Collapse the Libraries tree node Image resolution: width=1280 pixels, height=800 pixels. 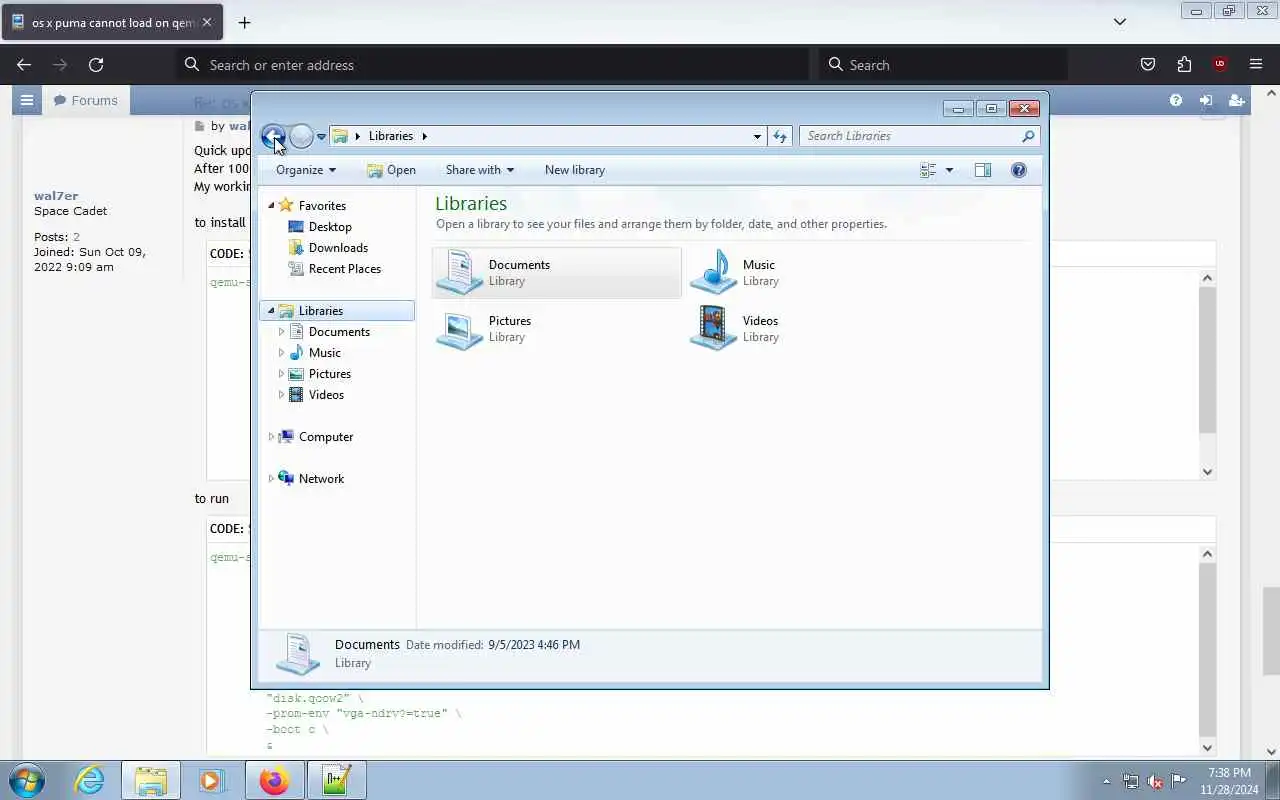tap(270, 311)
